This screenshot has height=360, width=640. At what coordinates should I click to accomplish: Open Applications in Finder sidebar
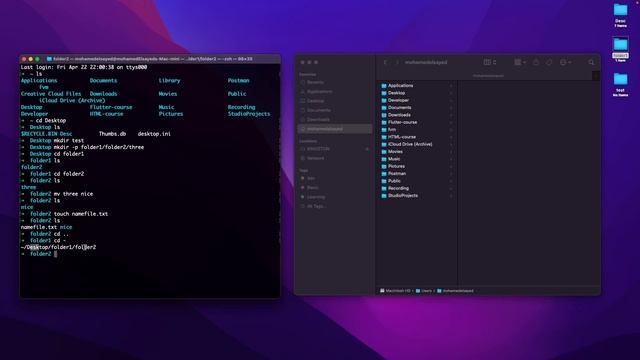pyautogui.click(x=335, y=91)
